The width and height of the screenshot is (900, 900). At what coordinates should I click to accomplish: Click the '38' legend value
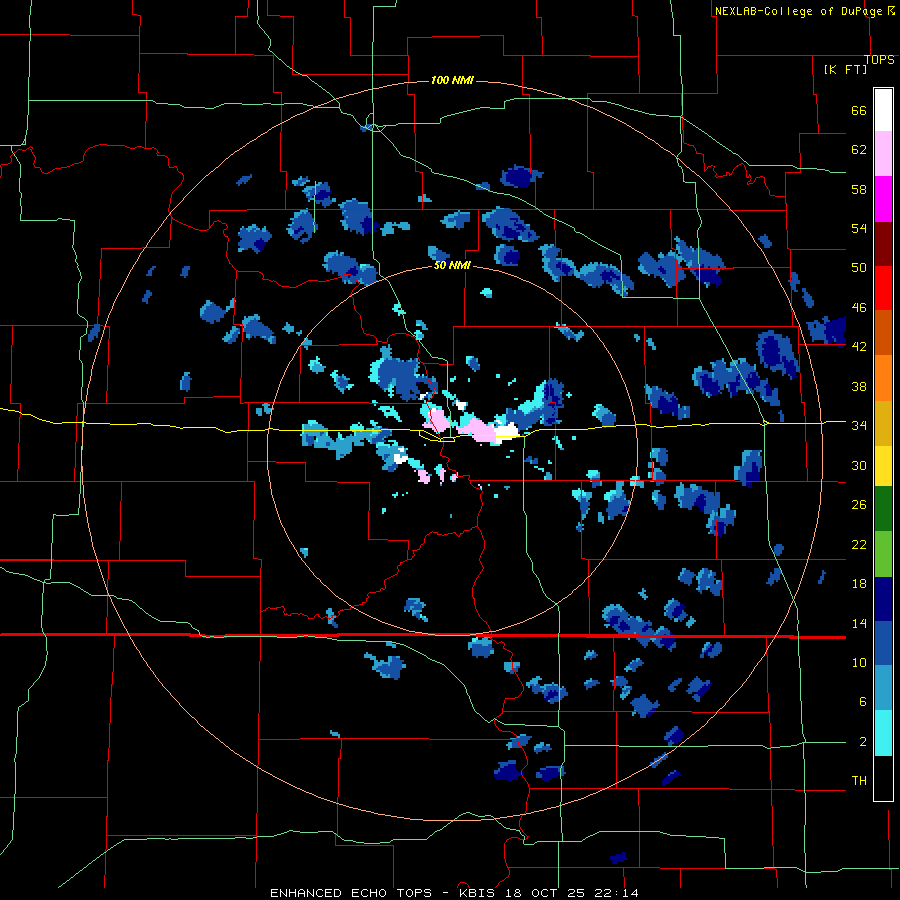859,386
